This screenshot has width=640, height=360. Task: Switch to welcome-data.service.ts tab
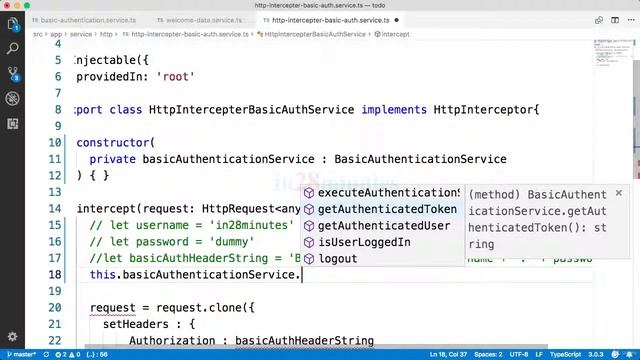click(200, 20)
